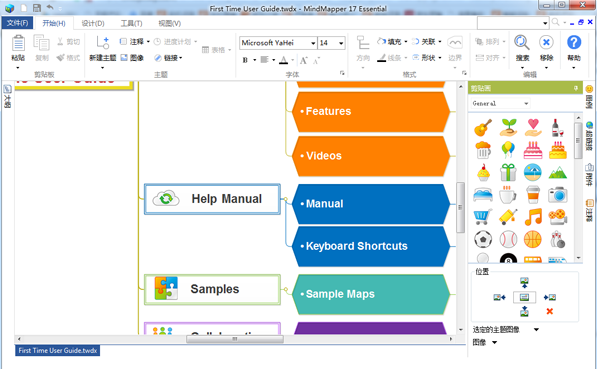597x369 pixels.
Task: Open Help (帮助) question mark icon
Action: point(574,42)
